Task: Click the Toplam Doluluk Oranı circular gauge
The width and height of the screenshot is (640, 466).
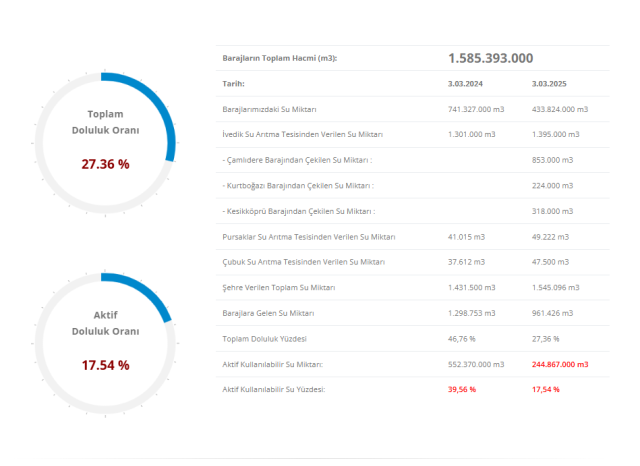Action: 105,141
